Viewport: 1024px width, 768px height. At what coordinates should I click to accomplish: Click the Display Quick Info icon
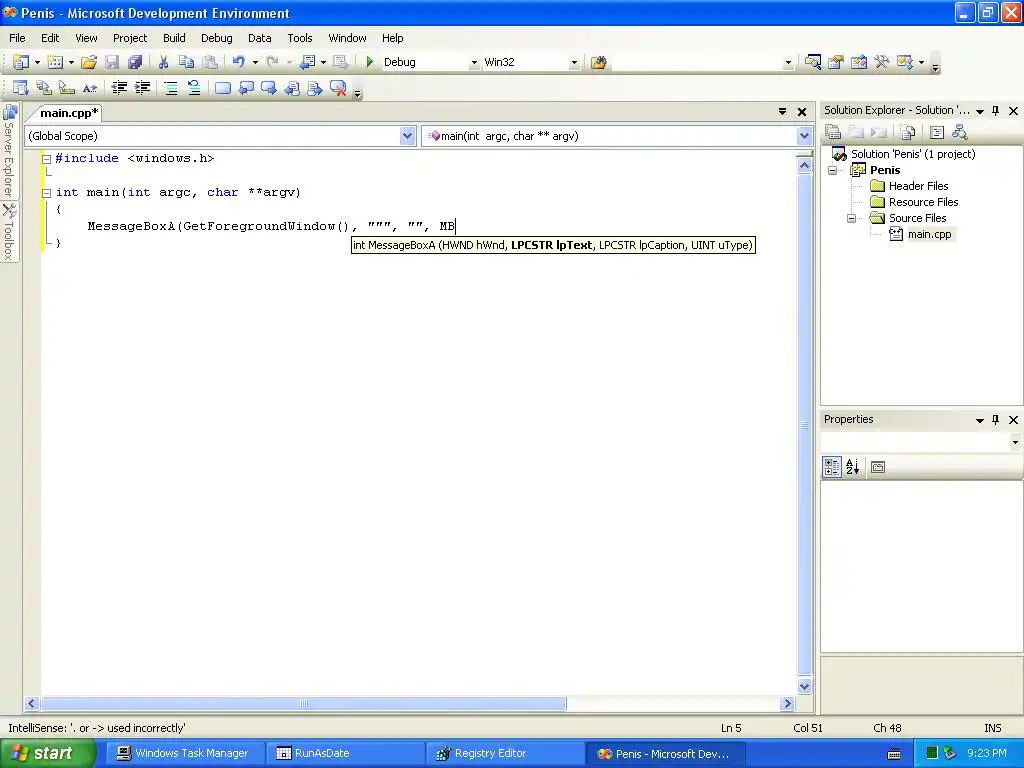point(67,88)
